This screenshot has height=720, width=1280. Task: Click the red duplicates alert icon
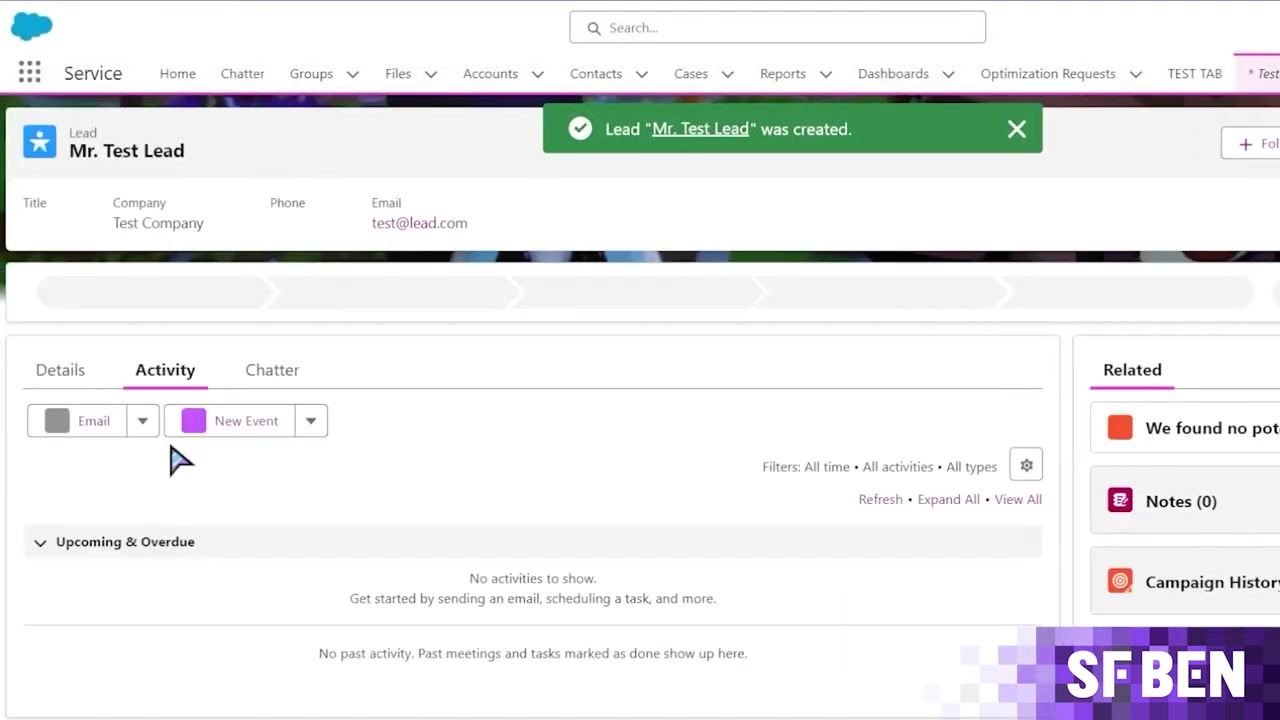point(1120,428)
